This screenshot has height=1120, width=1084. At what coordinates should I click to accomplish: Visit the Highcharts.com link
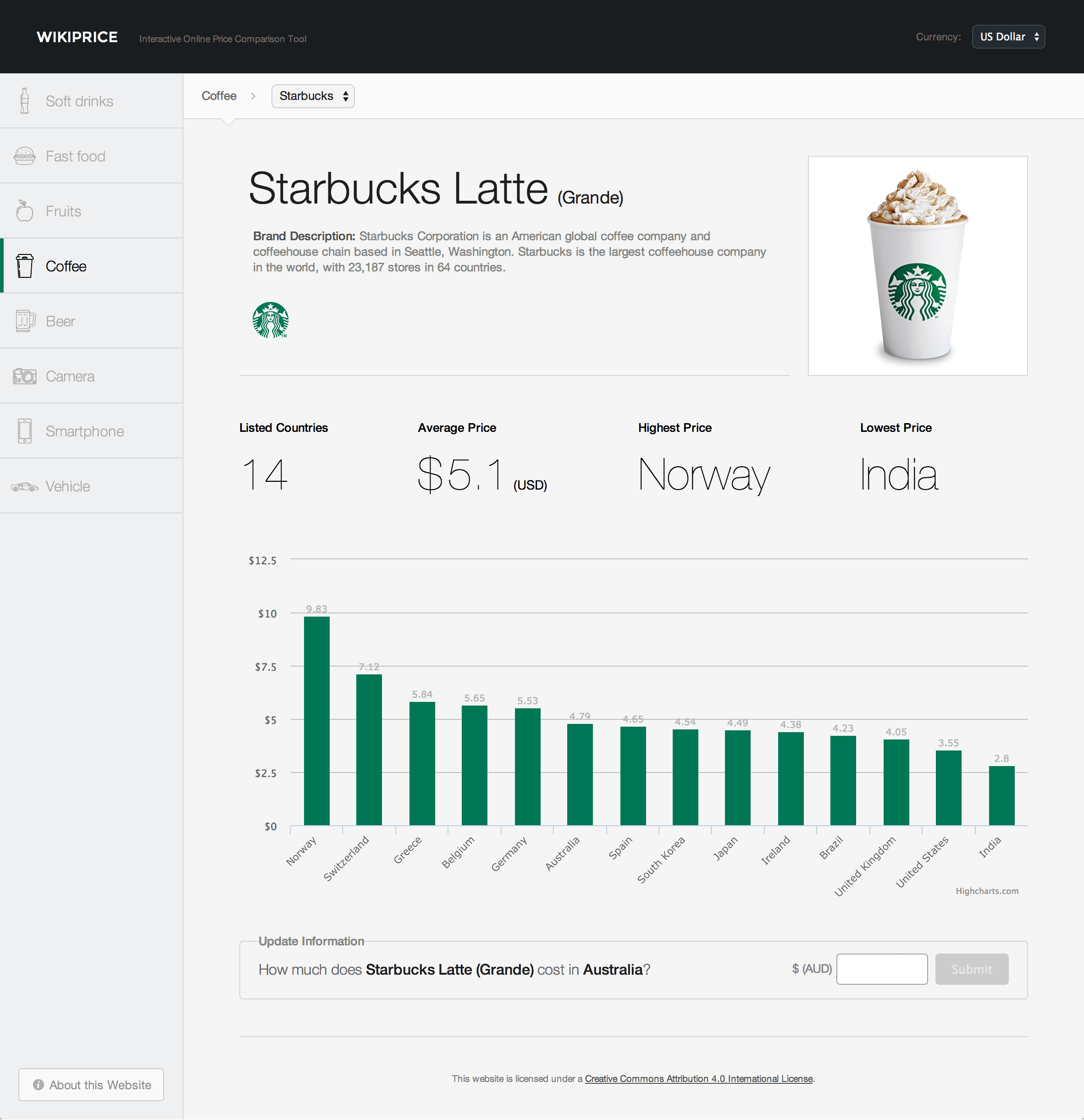pos(987,890)
